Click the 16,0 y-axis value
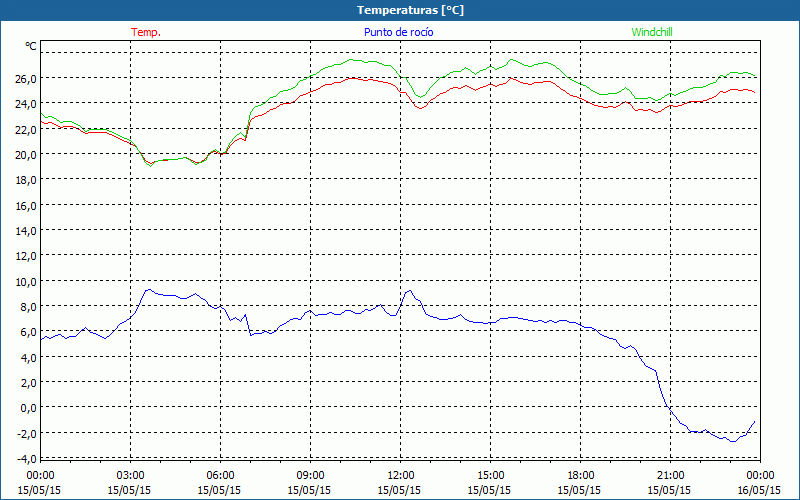Screen dimensions: 800x500 point(26,206)
